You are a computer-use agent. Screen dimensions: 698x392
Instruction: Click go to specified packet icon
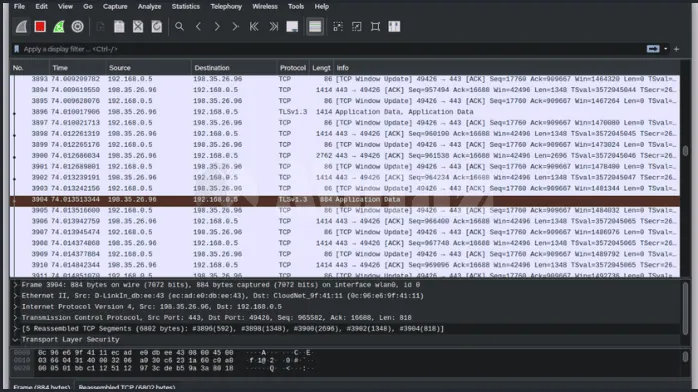tap(235, 27)
